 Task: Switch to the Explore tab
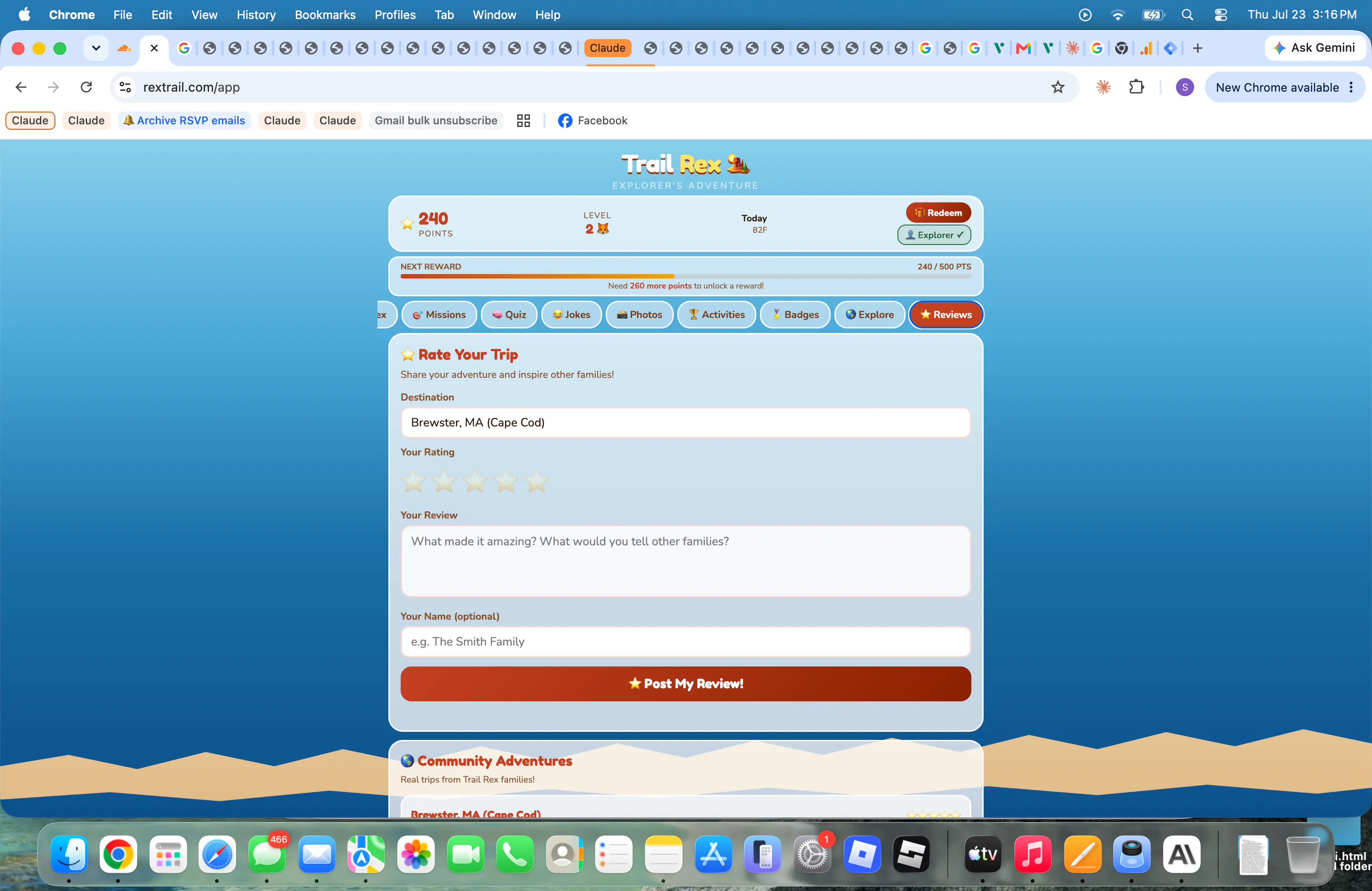pyautogui.click(x=869, y=315)
